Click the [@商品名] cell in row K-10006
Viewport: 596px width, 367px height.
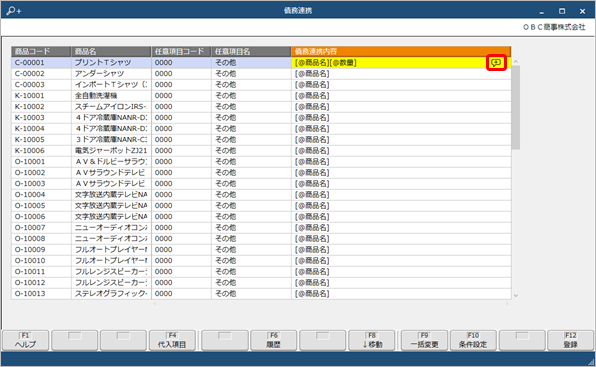pyautogui.click(x=401, y=151)
